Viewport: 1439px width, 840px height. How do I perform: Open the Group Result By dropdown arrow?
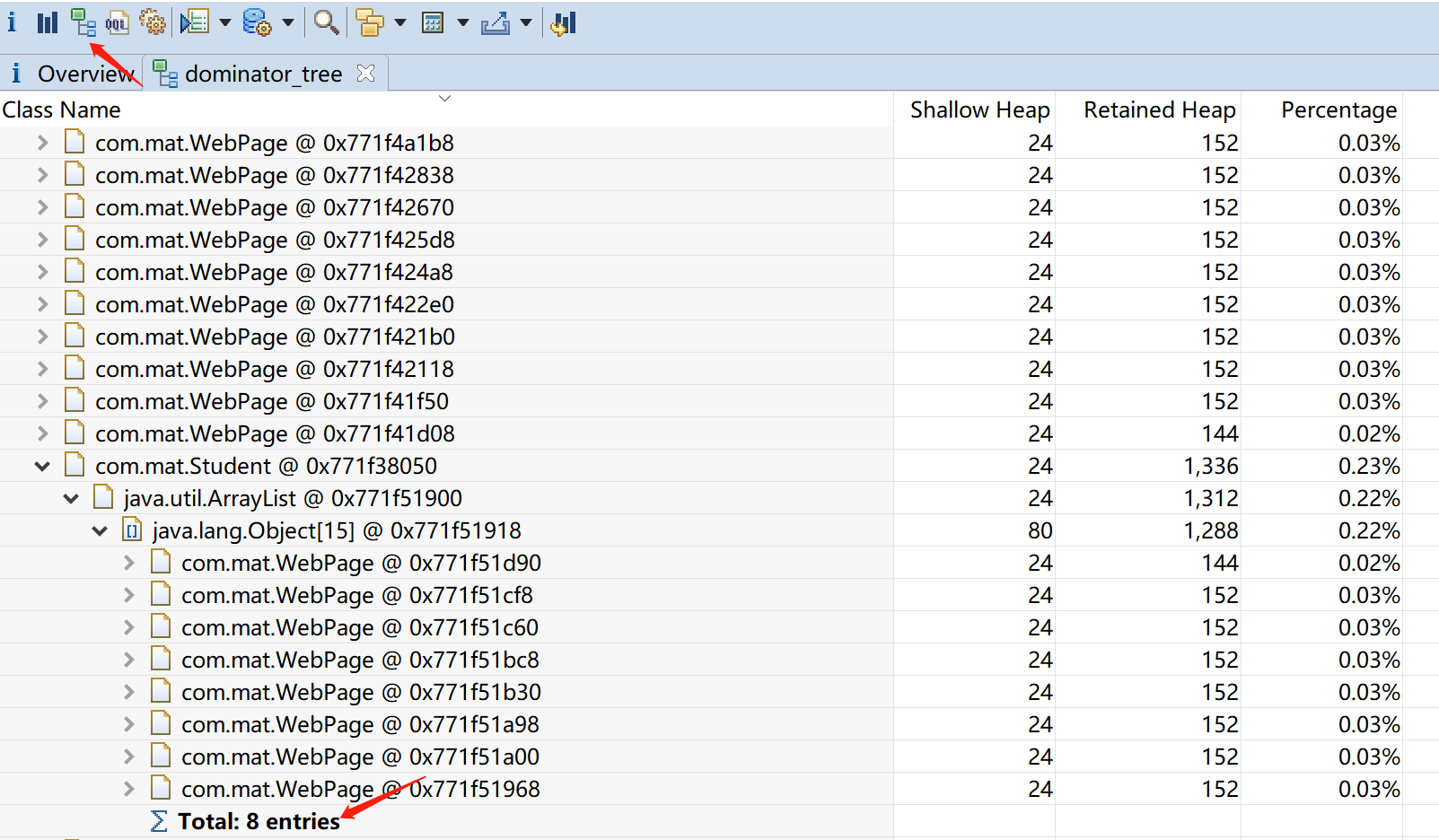(400, 22)
